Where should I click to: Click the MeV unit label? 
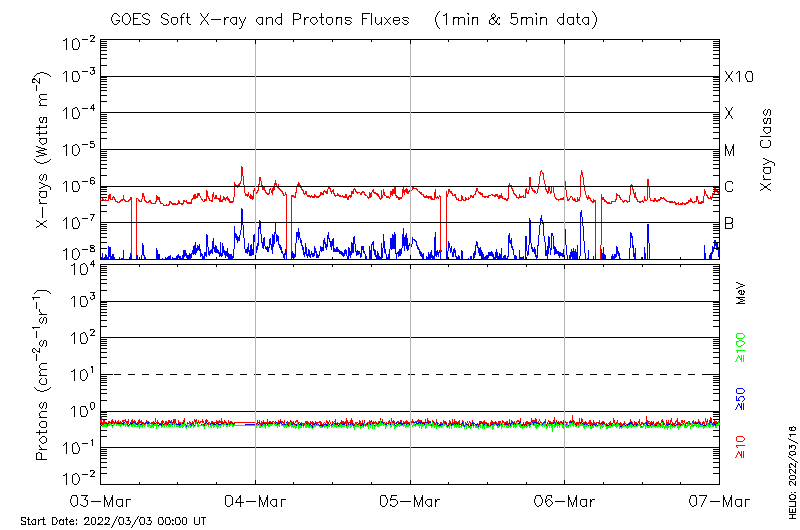click(741, 292)
